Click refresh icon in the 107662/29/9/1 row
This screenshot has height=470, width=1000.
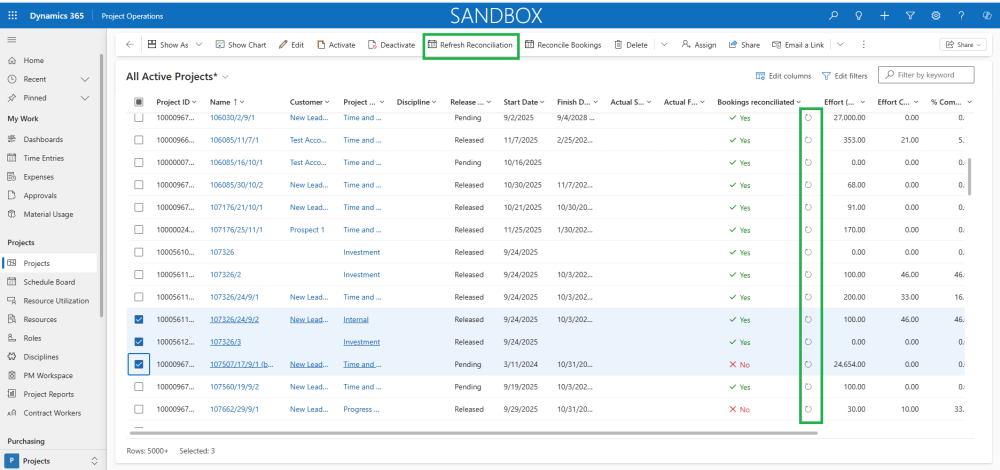[809, 409]
